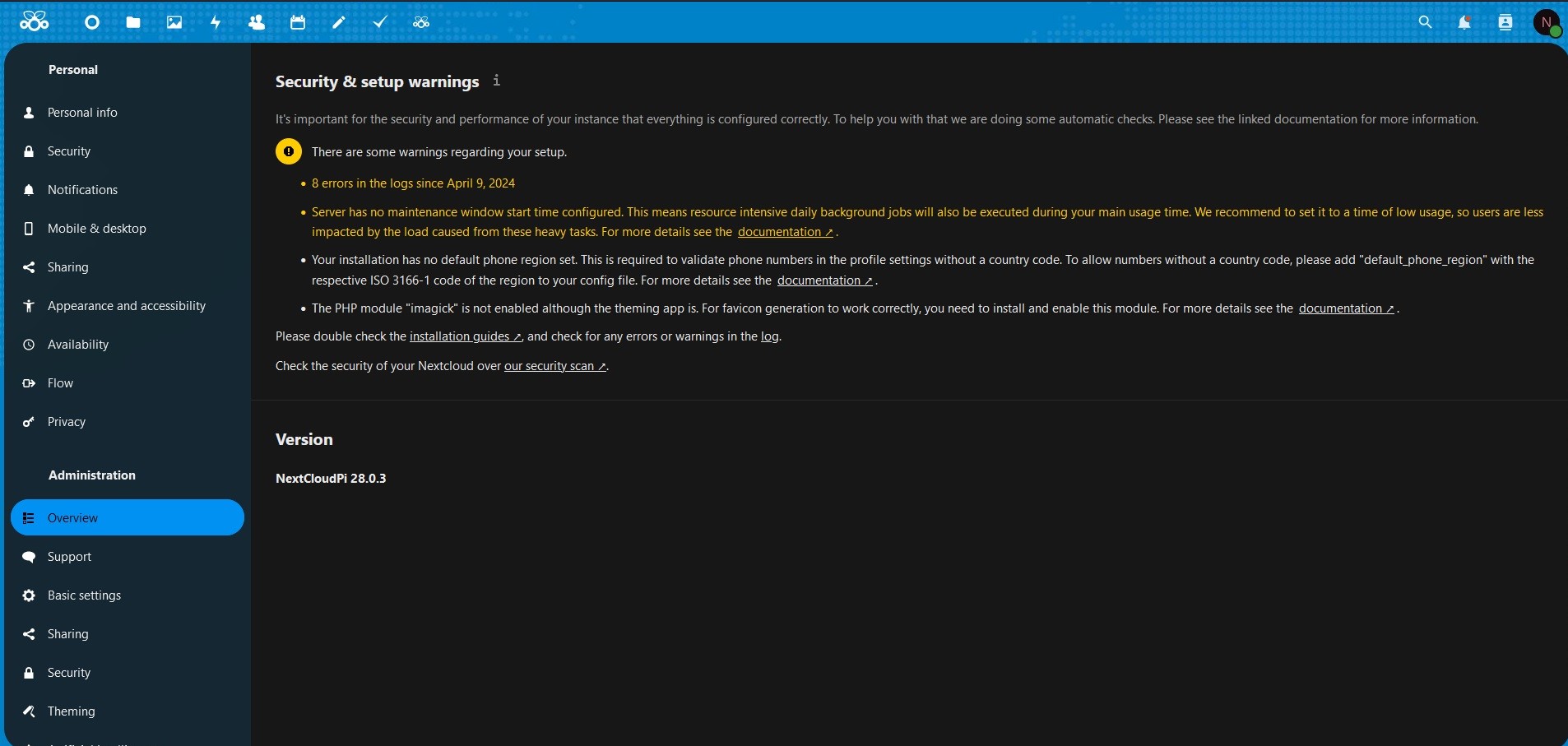
Task: Open the Notes pencil icon
Action: click(x=339, y=23)
